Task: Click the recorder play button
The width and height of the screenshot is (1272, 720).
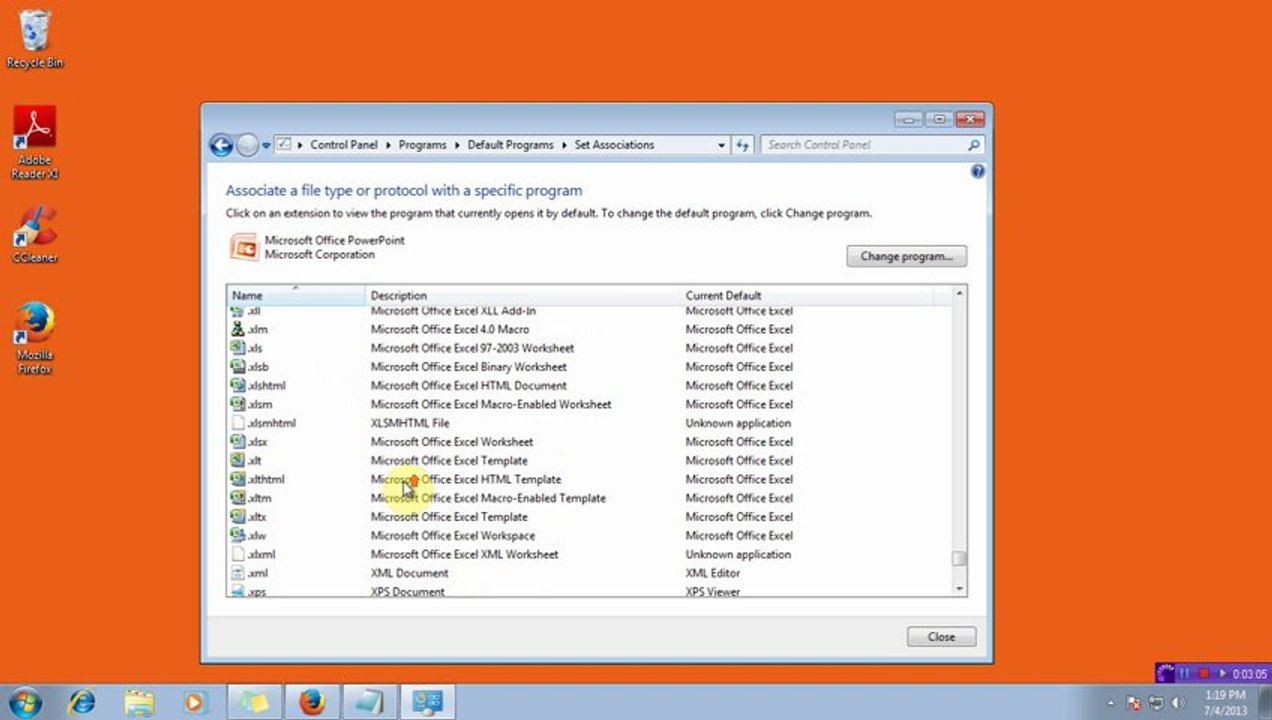Action: 1222,673
